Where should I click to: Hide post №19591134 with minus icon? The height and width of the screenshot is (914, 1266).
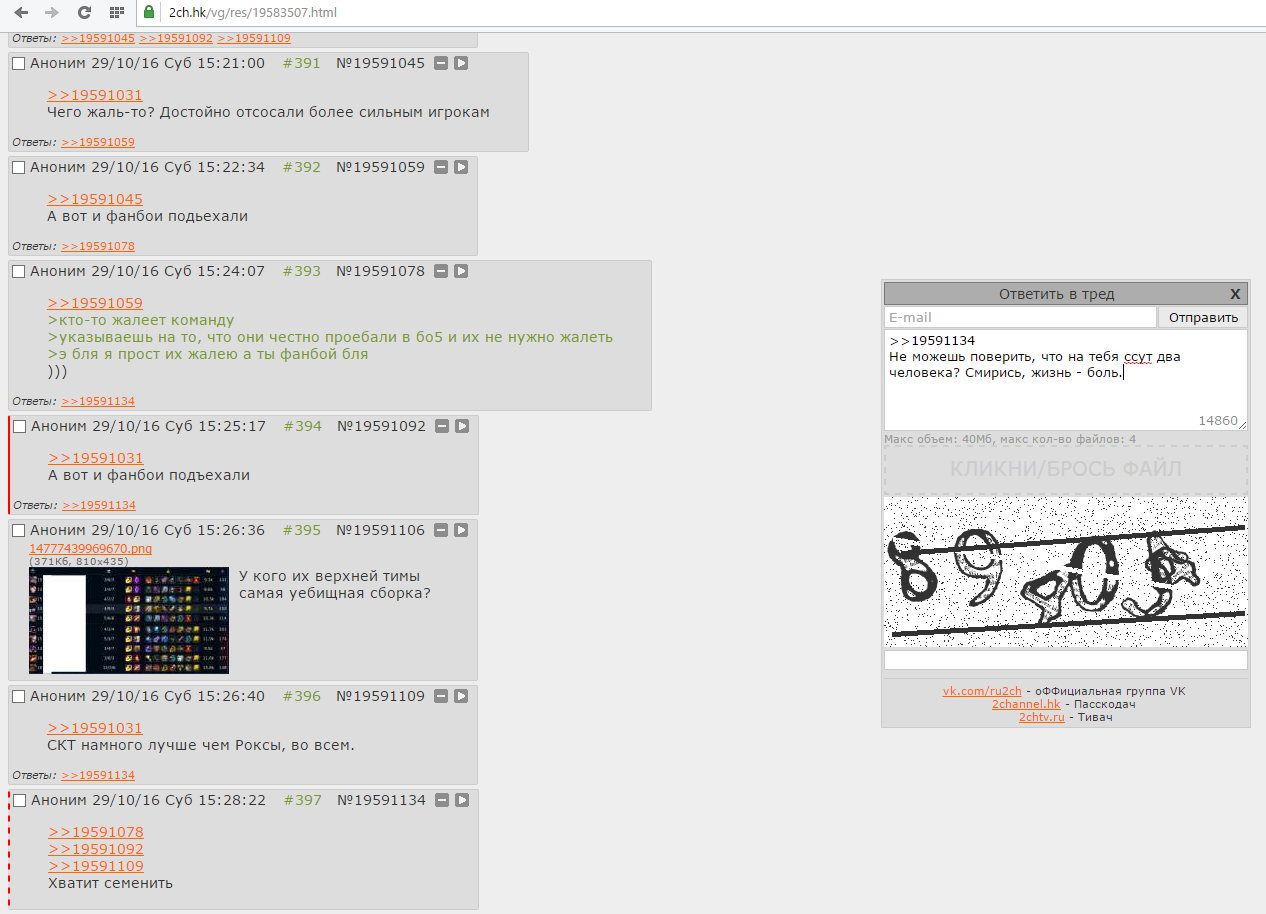[x=442, y=800]
